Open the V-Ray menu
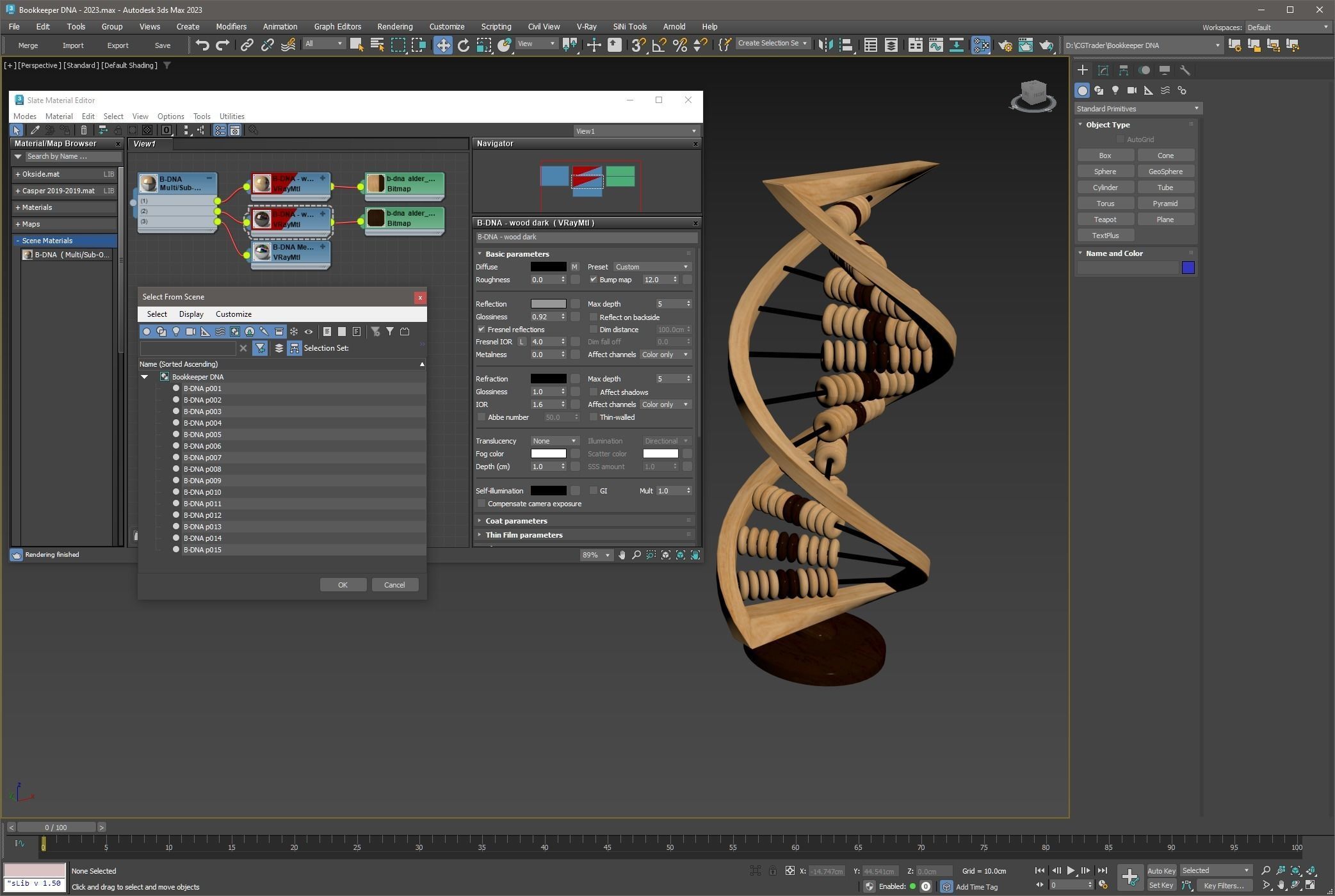Image resolution: width=1335 pixels, height=896 pixels. tap(586, 27)
